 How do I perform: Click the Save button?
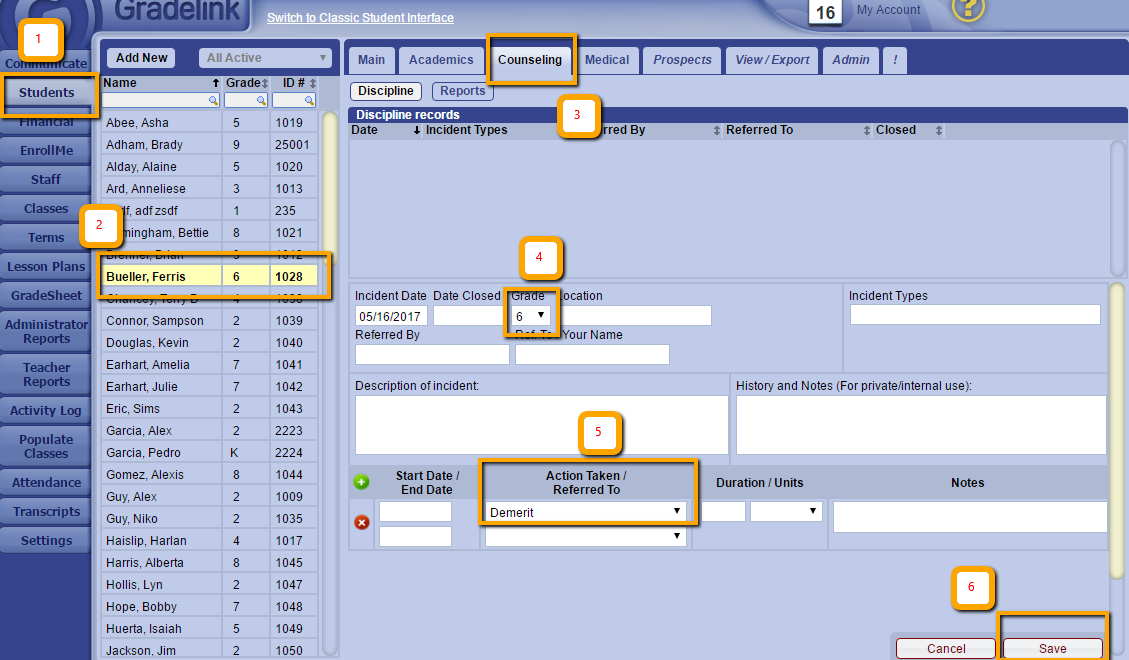tap(1052, 648)
